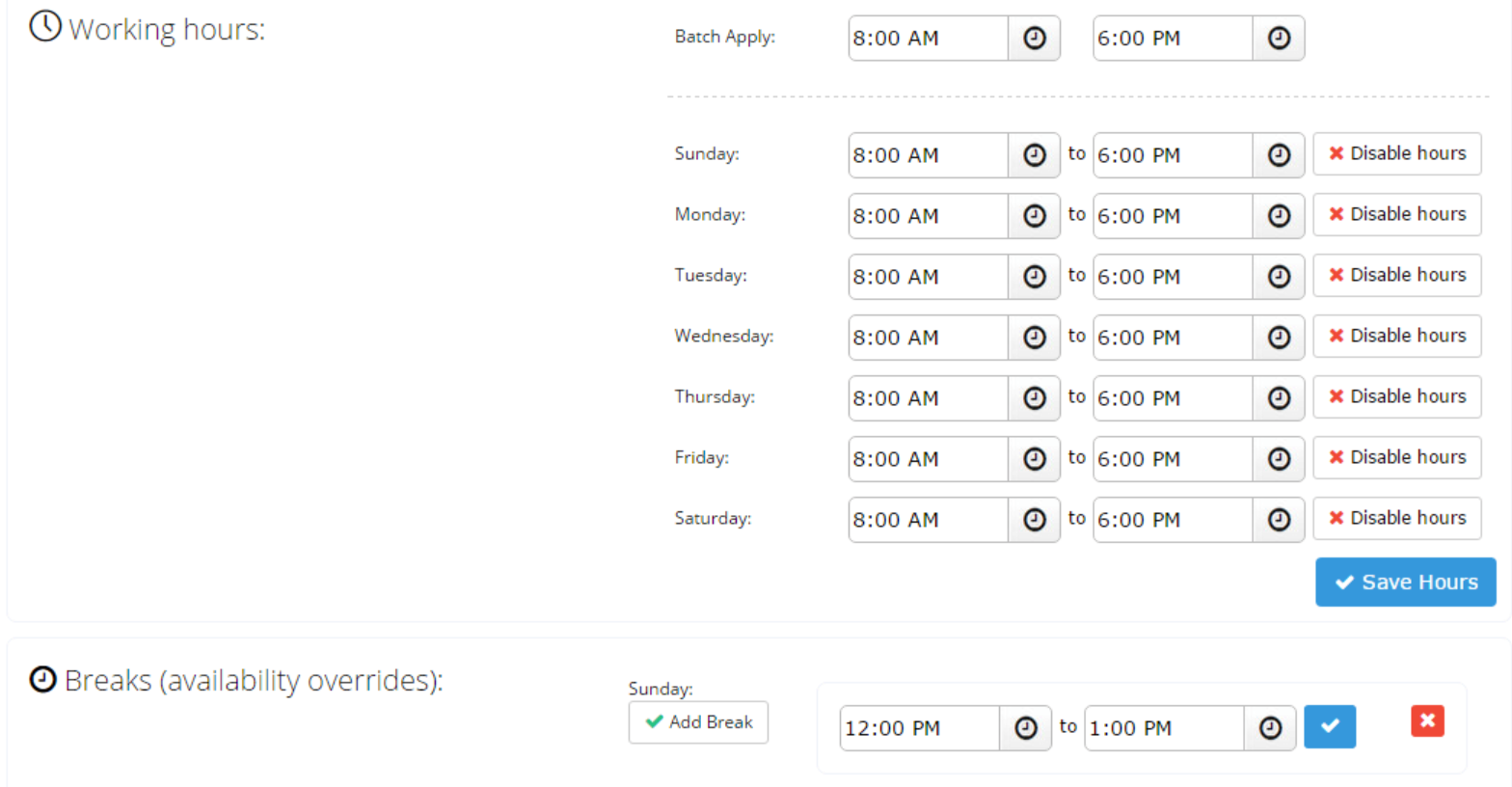Open time picker for Batch Apply end time

point(1279,39)
